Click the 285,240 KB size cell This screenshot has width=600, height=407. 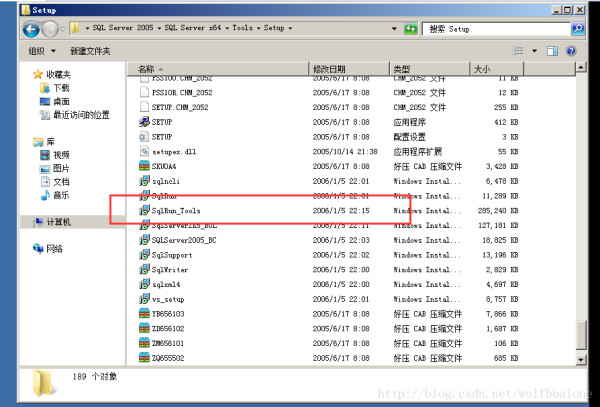498,210
